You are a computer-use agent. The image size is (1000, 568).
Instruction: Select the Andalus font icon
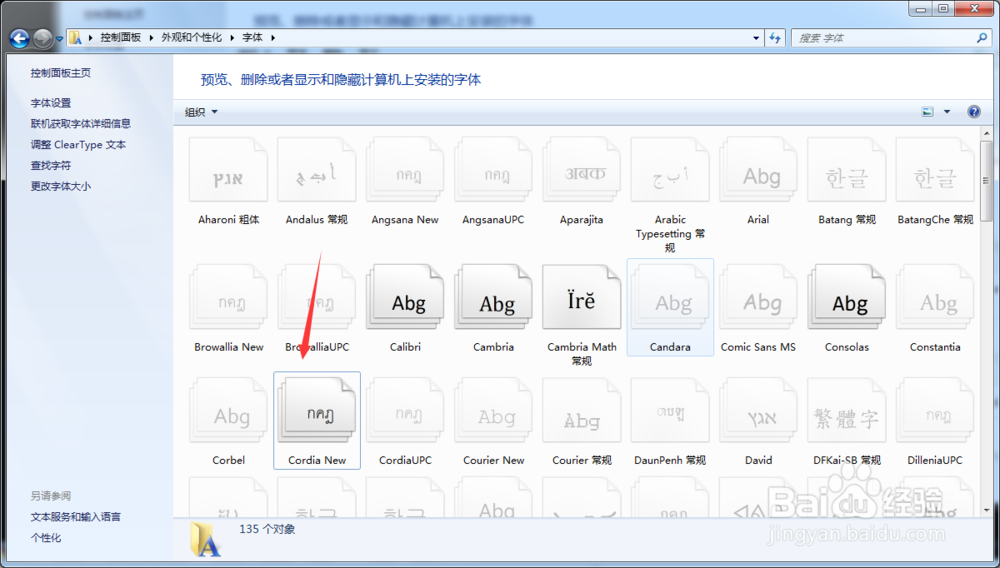tap(316, 171)
